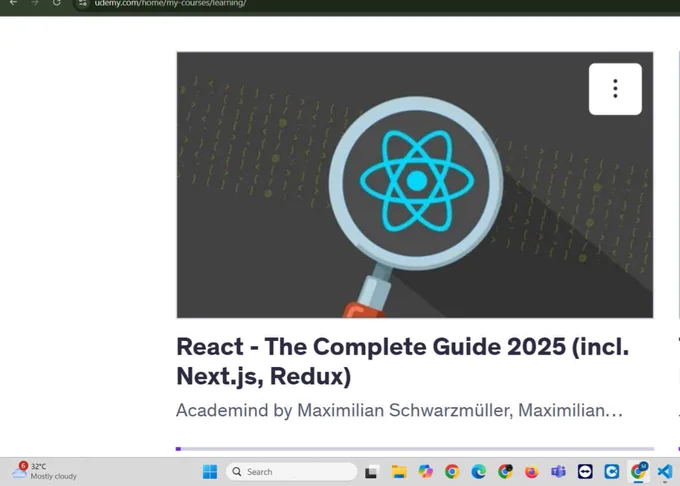The width and height of the screenshot is (680, 486).
Task: Go back with the browser back arrow
Action: 13,3
